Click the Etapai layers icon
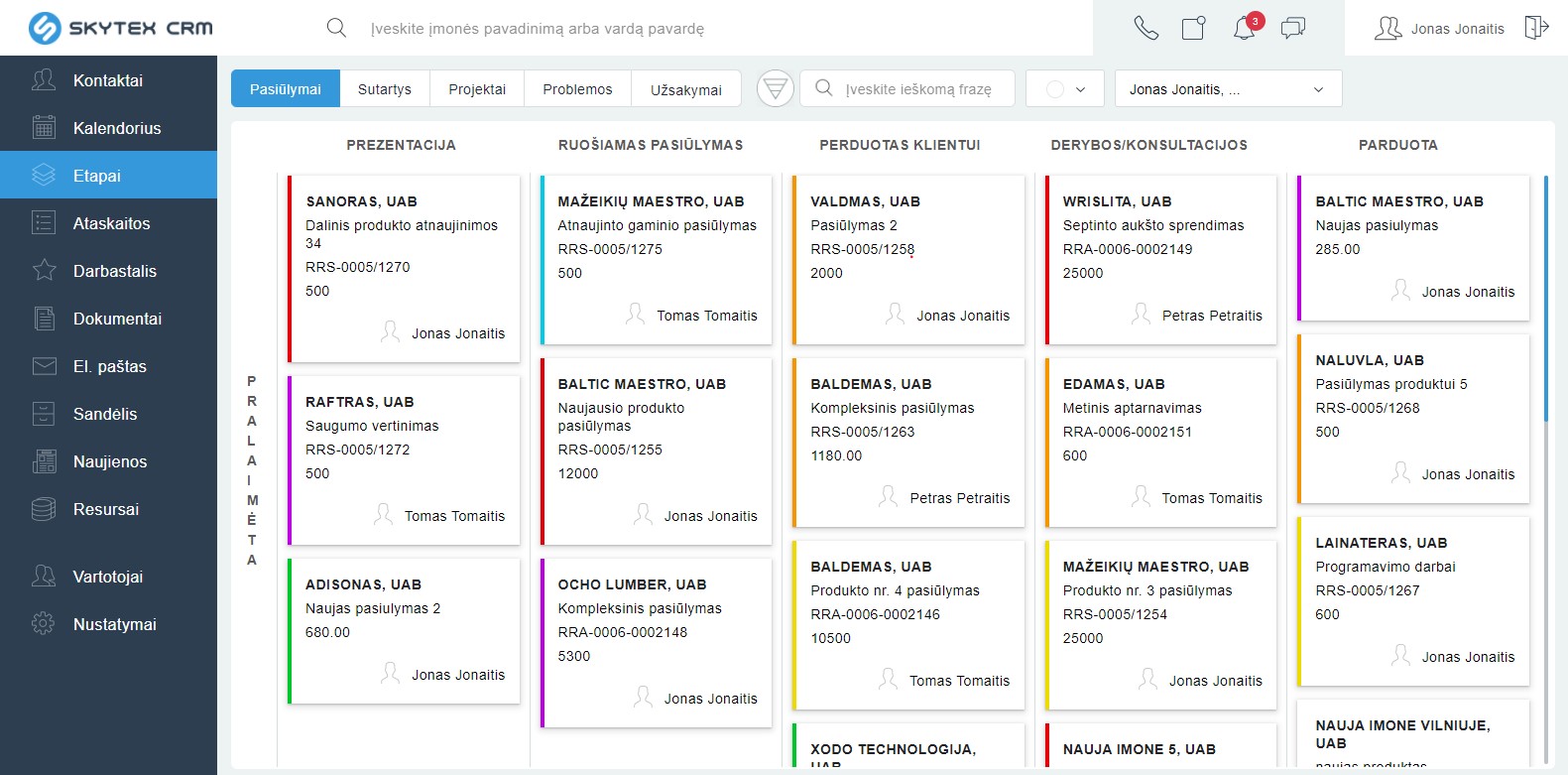The image size is (1568, 775). pos(44,175)
